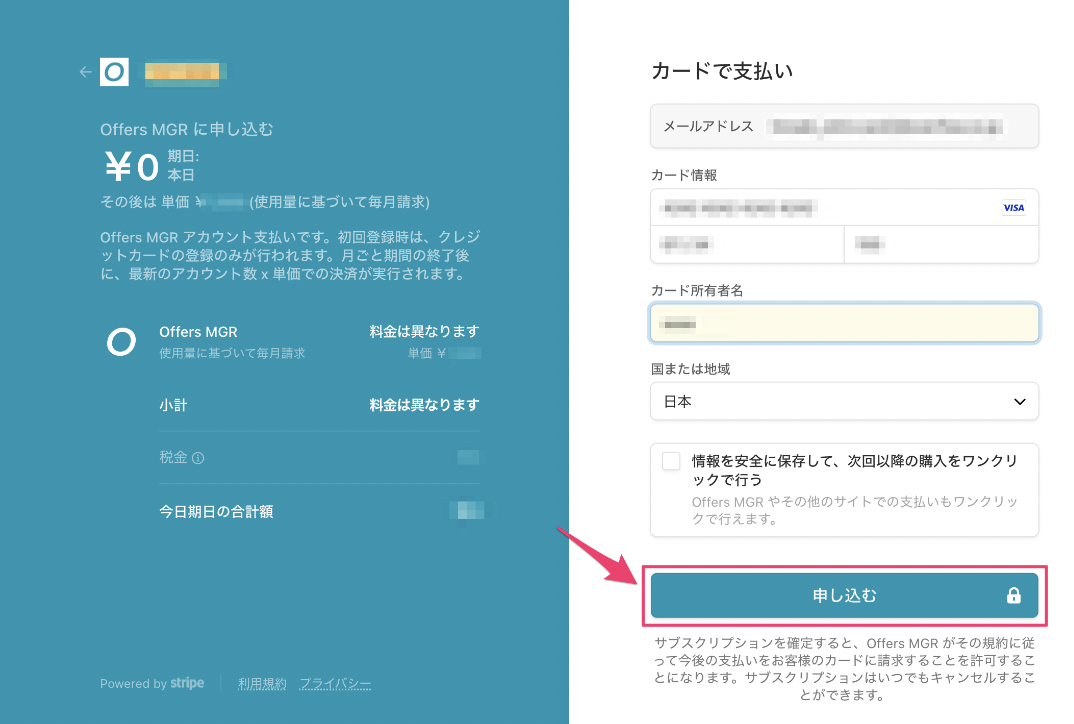Click the ¥0 amount text
Screen dimensions: 1074x724
[x=132, y=166]
